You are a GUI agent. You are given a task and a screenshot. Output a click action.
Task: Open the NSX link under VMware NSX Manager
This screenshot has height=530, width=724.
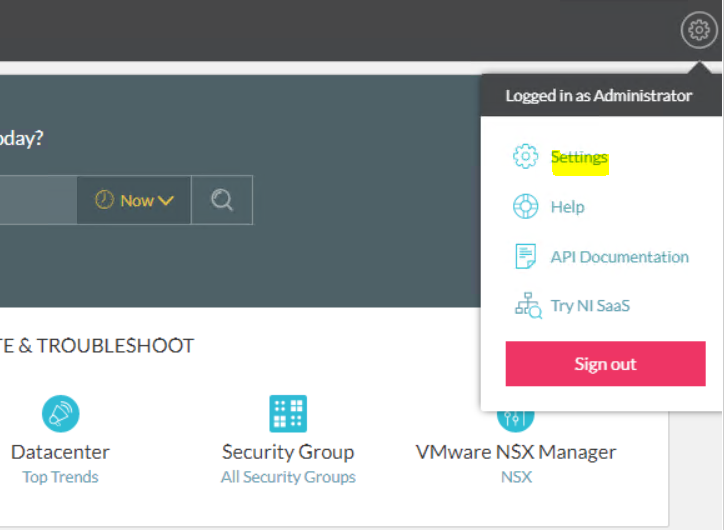point(516,477)
